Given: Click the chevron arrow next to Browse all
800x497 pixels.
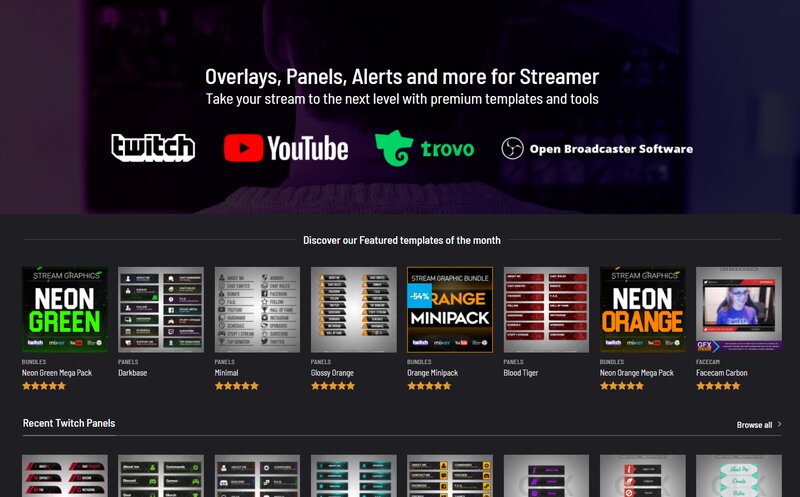Looking at the screenshot, I should click(x=780, y=424).
